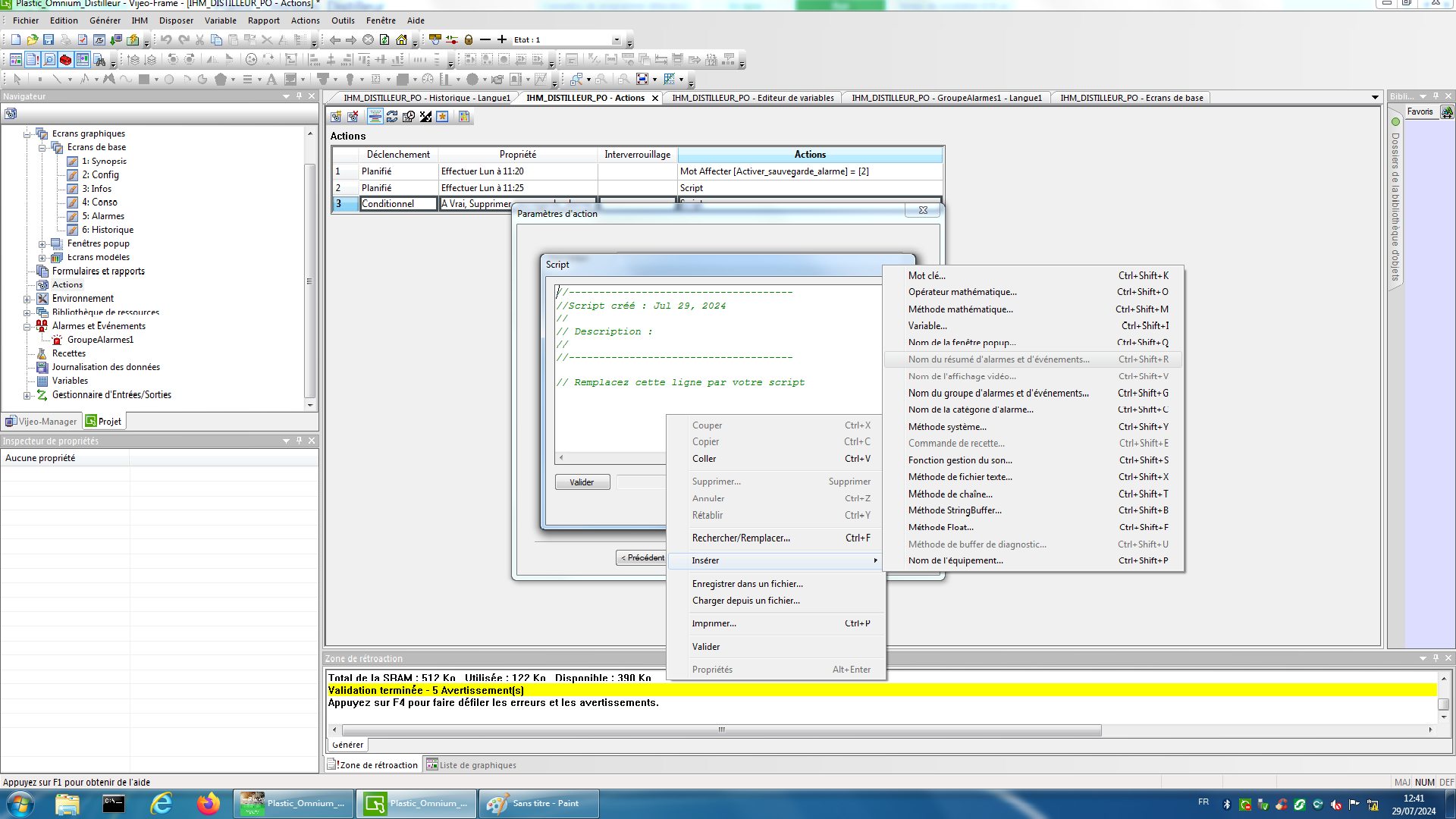Screen dimensions: 1456x819
Task: Collapse the Ecrans graphiques tree node
Action: click(27, 134)
